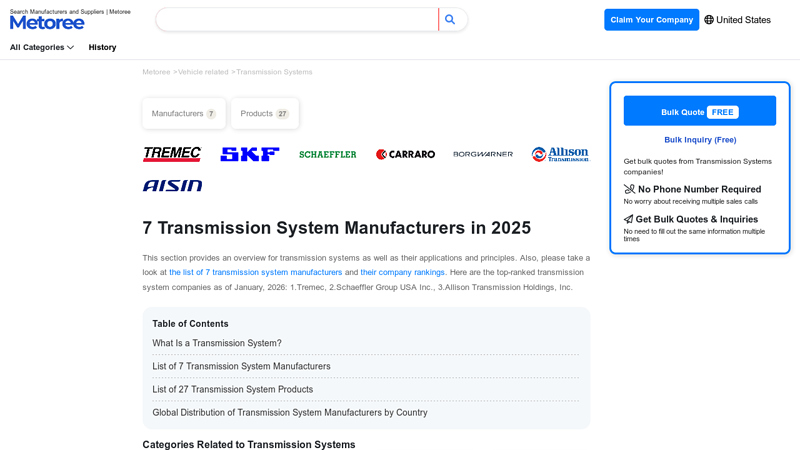Image resolution: width=800 pixels, height=450 pixels.
Task: Jump to List of 7 Transmission System Manufacturers
Action: 241,366
